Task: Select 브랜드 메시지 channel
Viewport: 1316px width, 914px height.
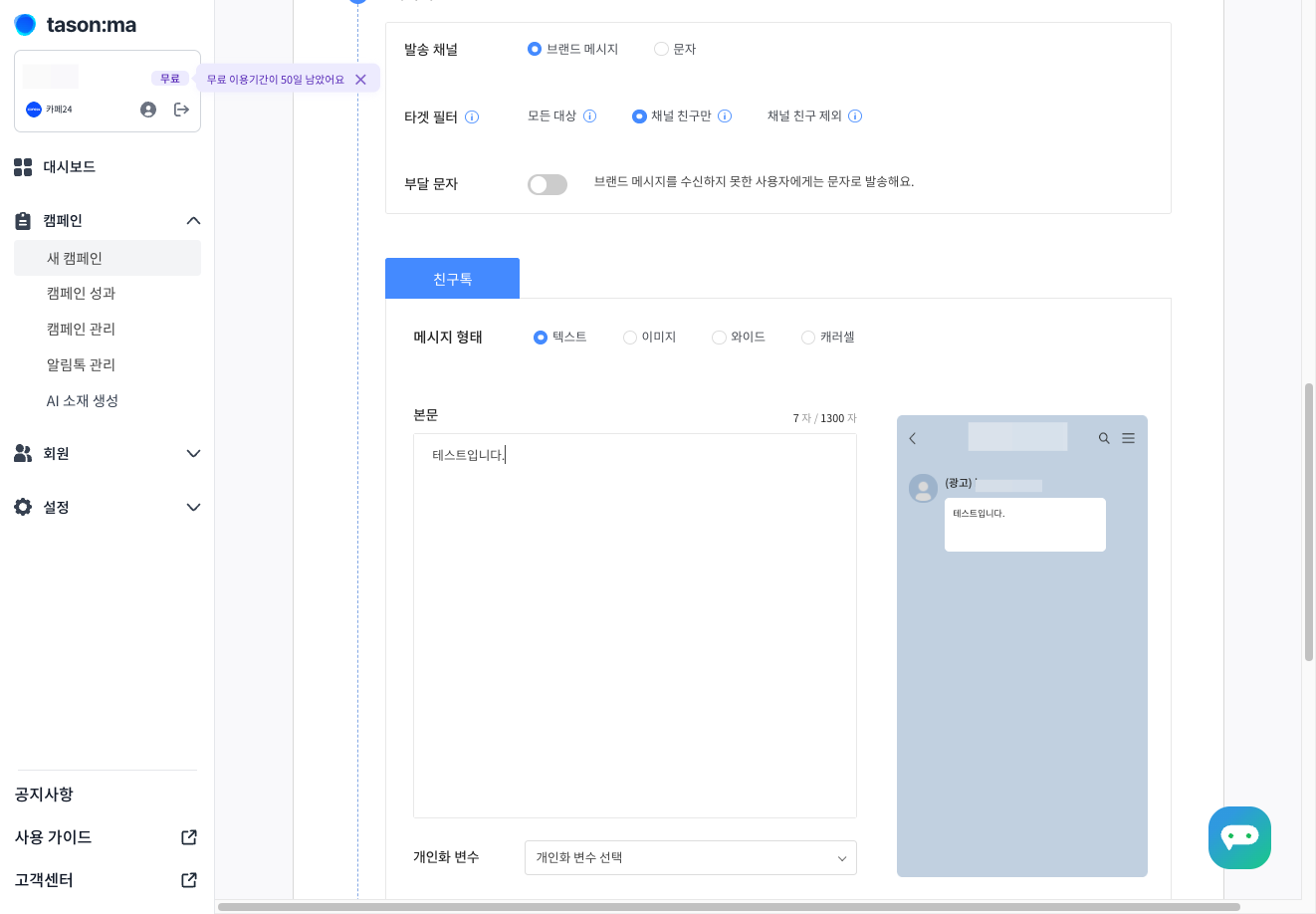Action: coord(535,49)
